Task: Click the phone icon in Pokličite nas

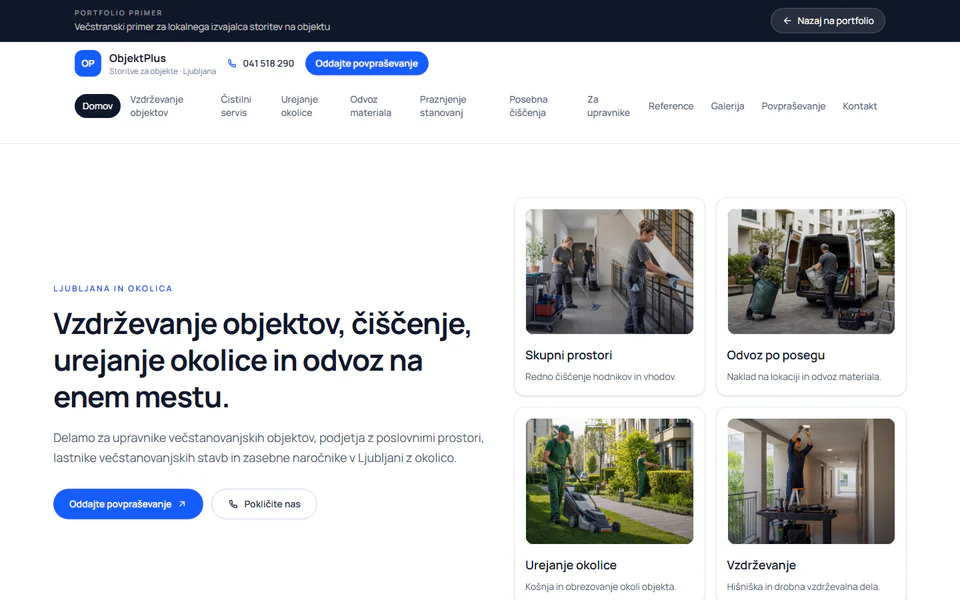Action: click(233, 504)
